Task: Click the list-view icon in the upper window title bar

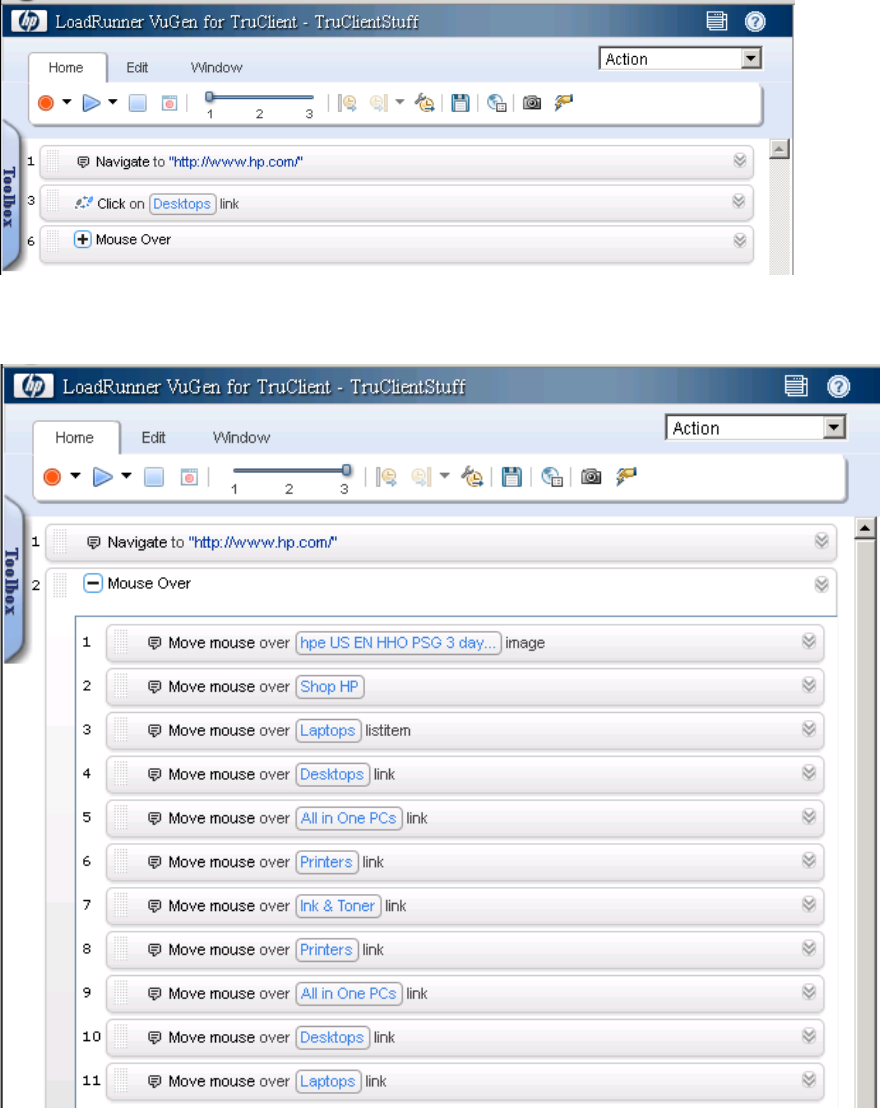Action: coord(717,21)
